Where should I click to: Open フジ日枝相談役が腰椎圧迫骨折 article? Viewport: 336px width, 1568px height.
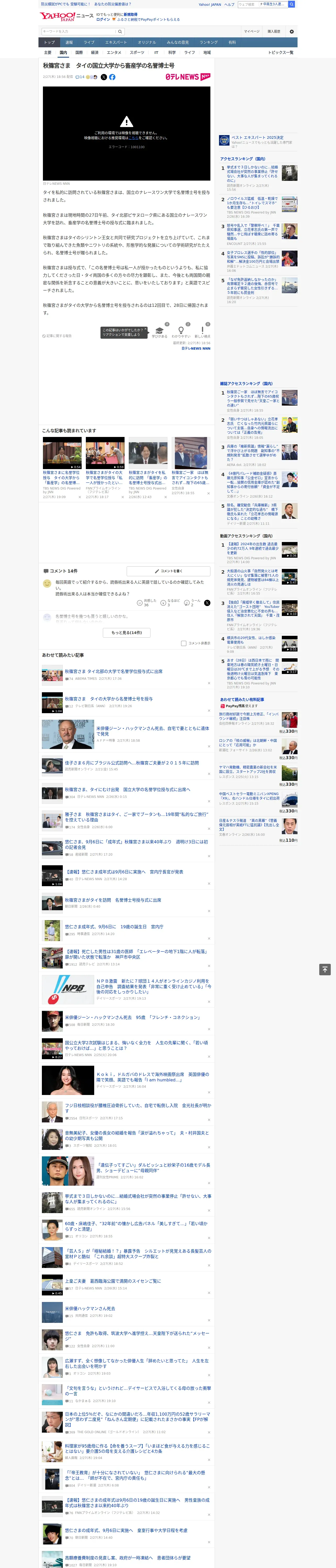point(138,1108)
